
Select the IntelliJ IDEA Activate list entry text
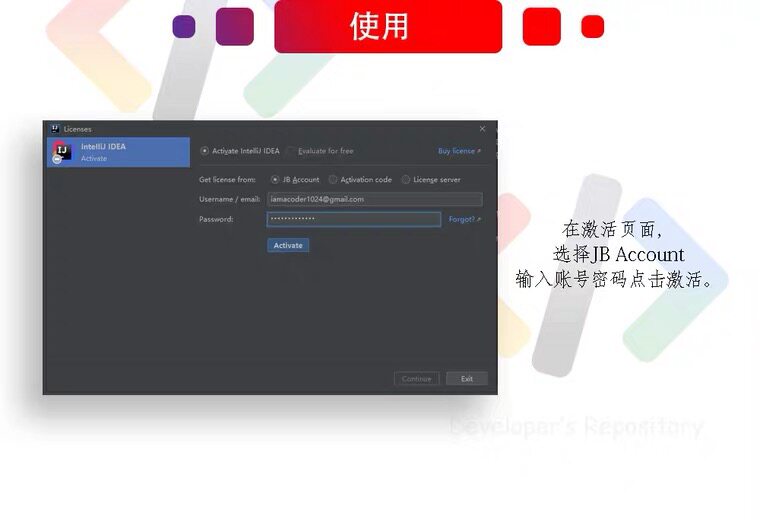(103, 152)
